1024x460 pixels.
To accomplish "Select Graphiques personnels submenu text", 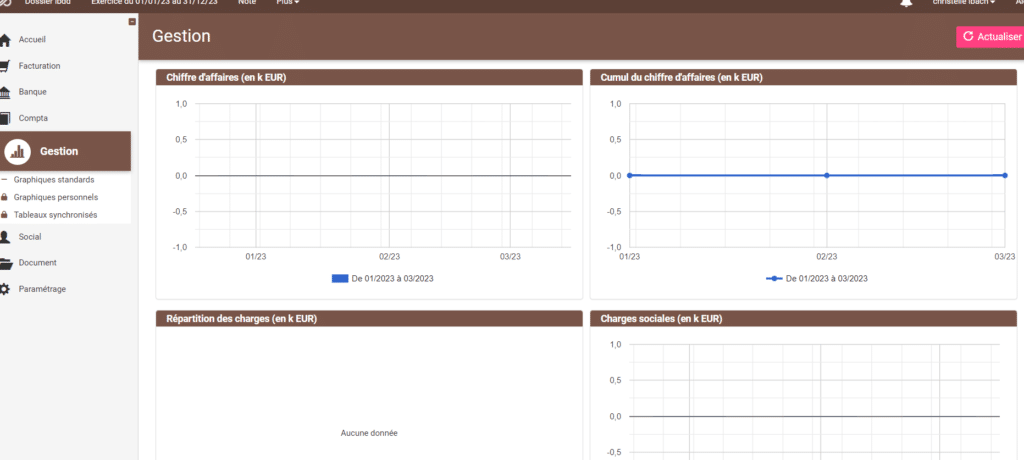I will pyautogui.click(x=56, y=197).
